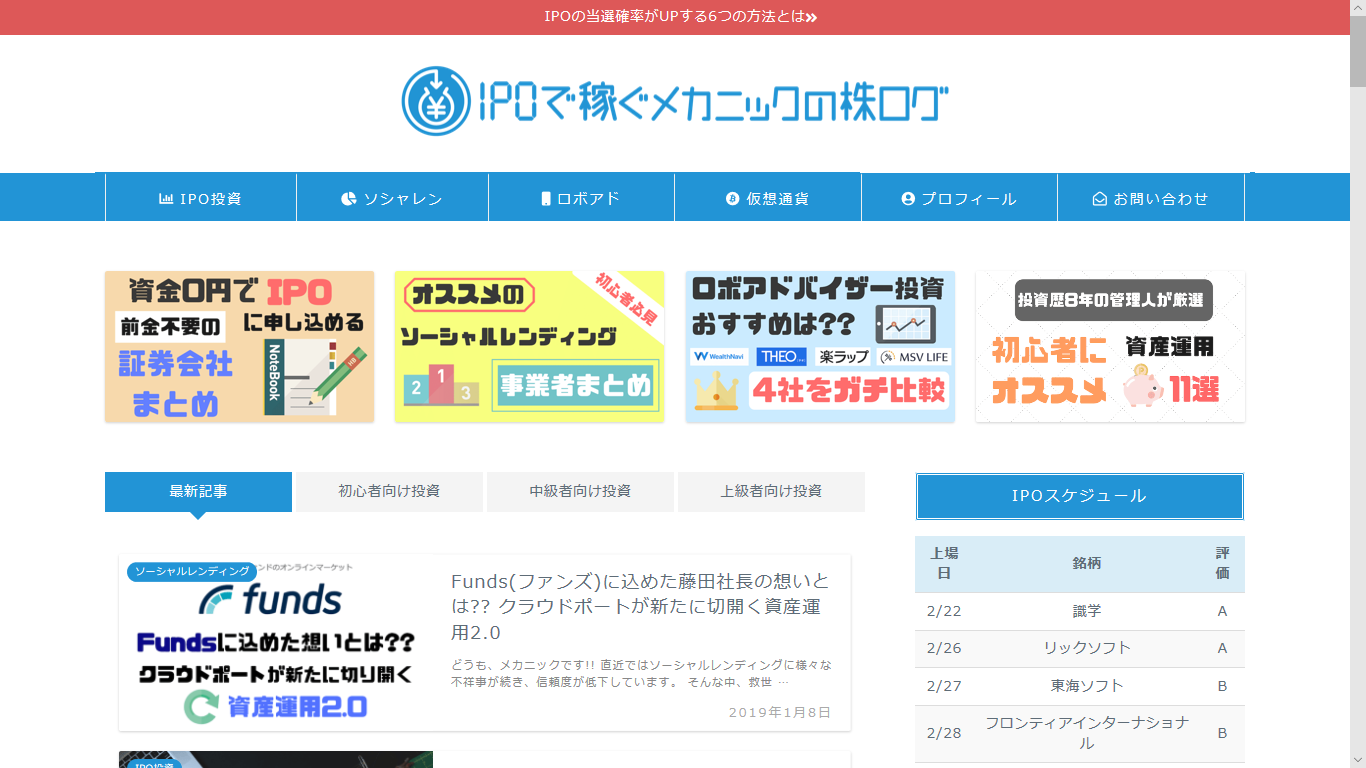Click the ソーシャルレンディング category tag
Screen dimensions: 1366x768
click(x=192, y=571)
